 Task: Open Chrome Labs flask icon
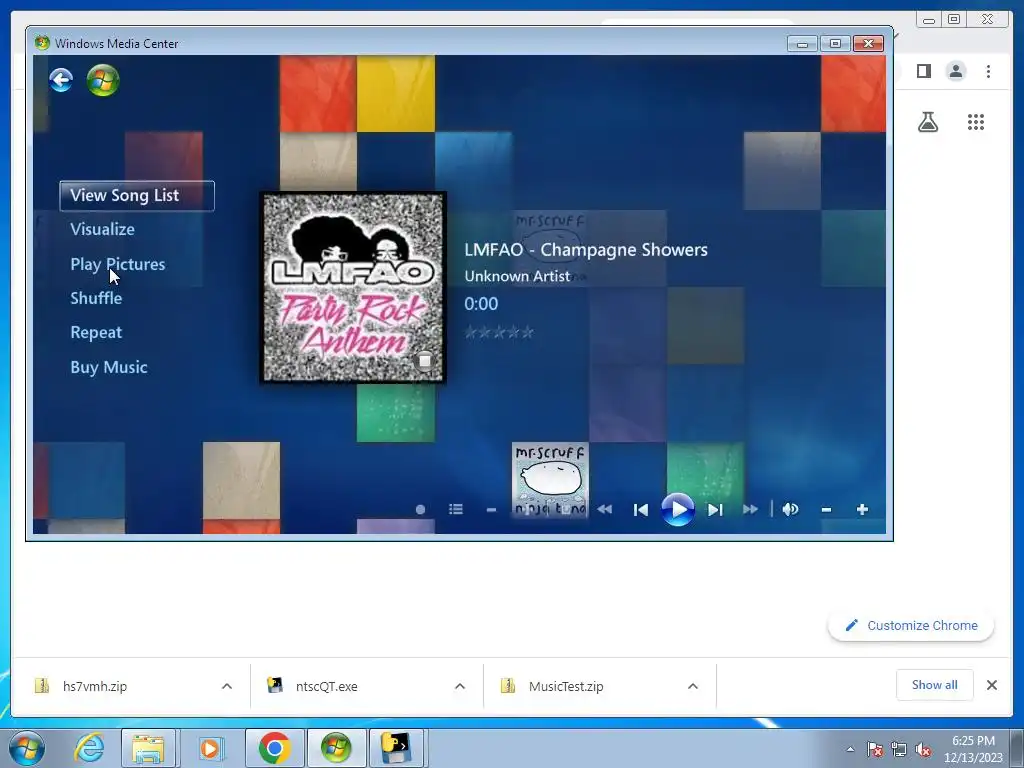[928, 122]
